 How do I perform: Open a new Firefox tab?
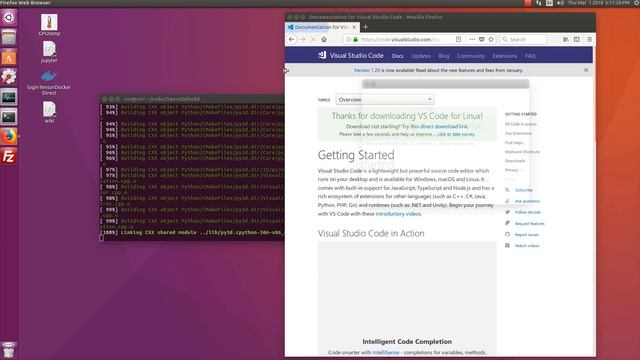[x=365, y=27]
